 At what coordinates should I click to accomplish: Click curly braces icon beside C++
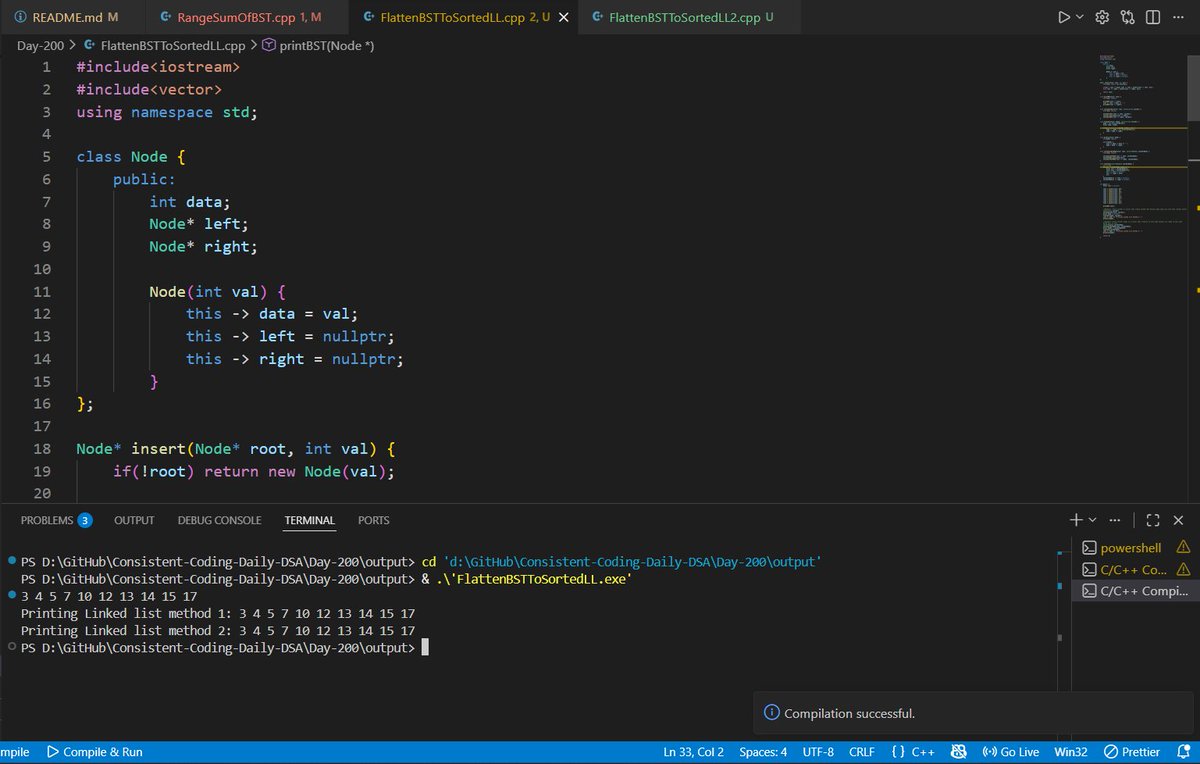(x=897, y=752)
